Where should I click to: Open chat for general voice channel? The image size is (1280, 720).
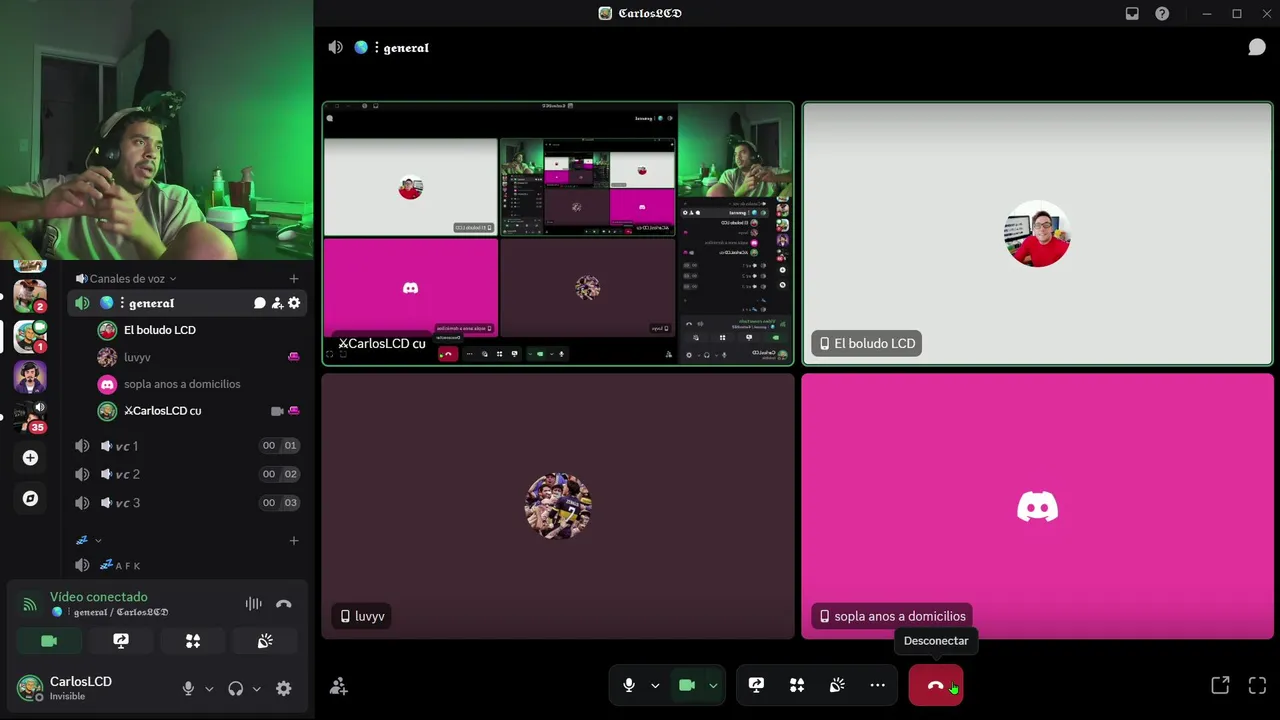pos(260,303)
